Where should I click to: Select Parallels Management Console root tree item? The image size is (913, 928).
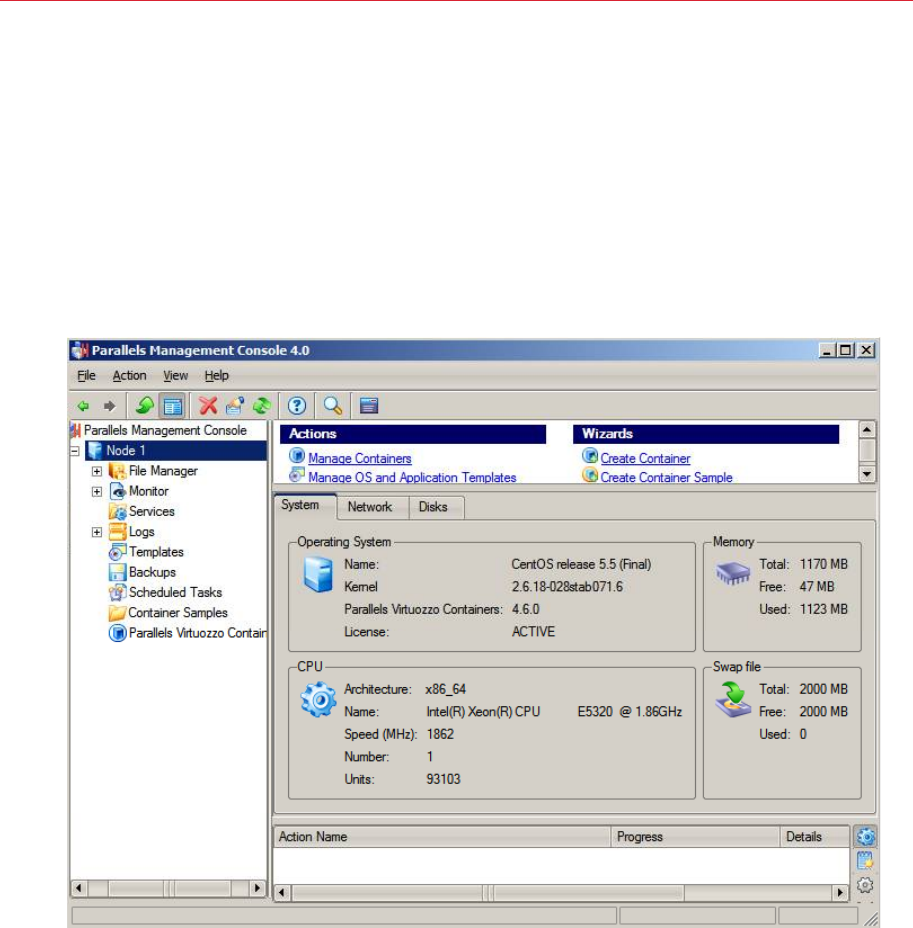tap(165, 430)
